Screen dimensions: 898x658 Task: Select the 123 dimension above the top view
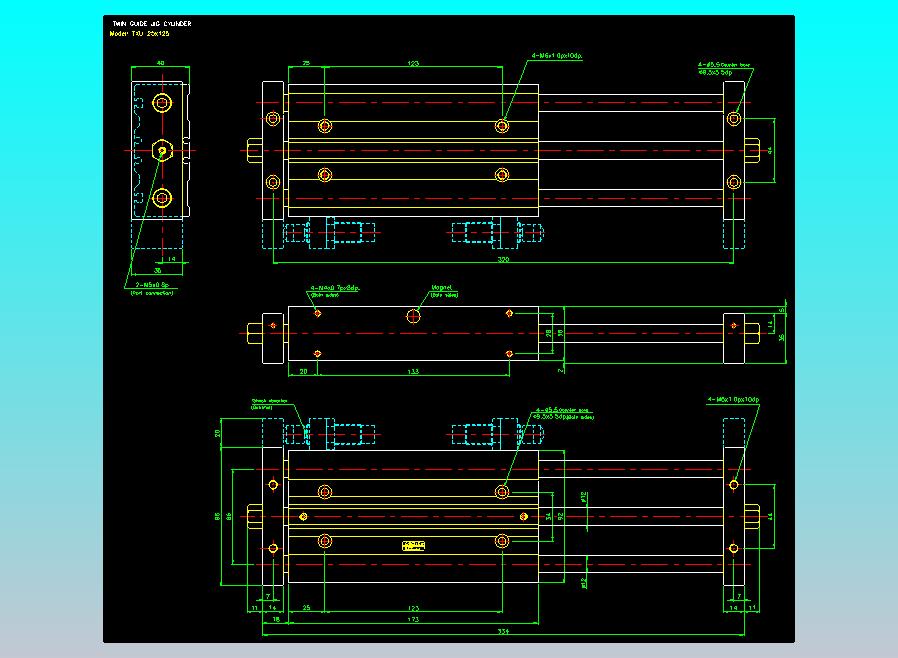tap(413, 63)
